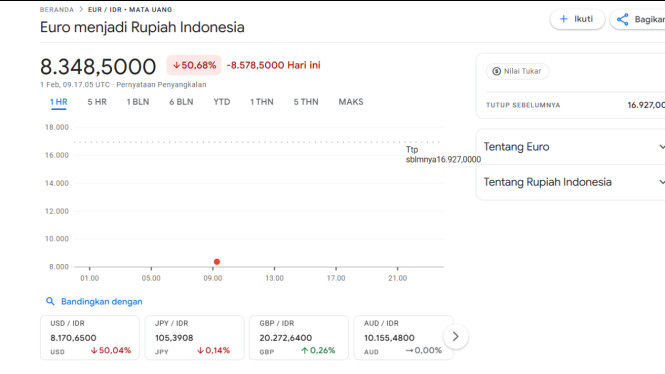Click the next arrow in currency carousel
The image size is (665, 374).
click(x=455, y=337)
